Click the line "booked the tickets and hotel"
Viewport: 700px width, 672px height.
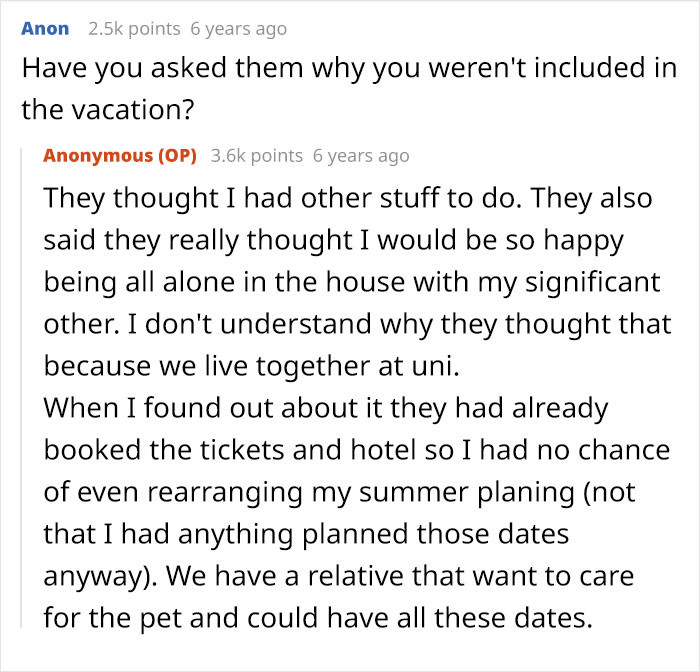[357, 450]
